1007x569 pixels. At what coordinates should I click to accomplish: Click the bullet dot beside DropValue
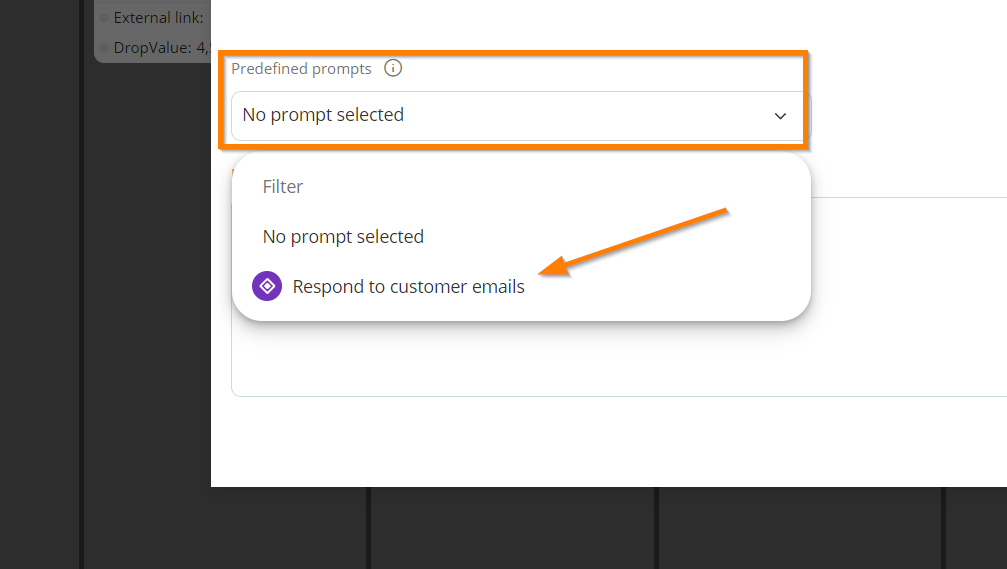point(104,48)
